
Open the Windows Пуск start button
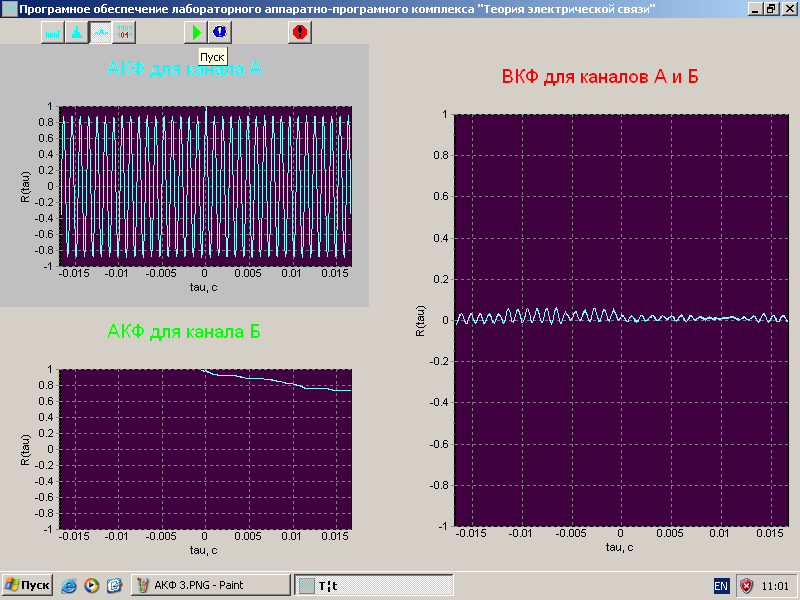click(27, 585)
